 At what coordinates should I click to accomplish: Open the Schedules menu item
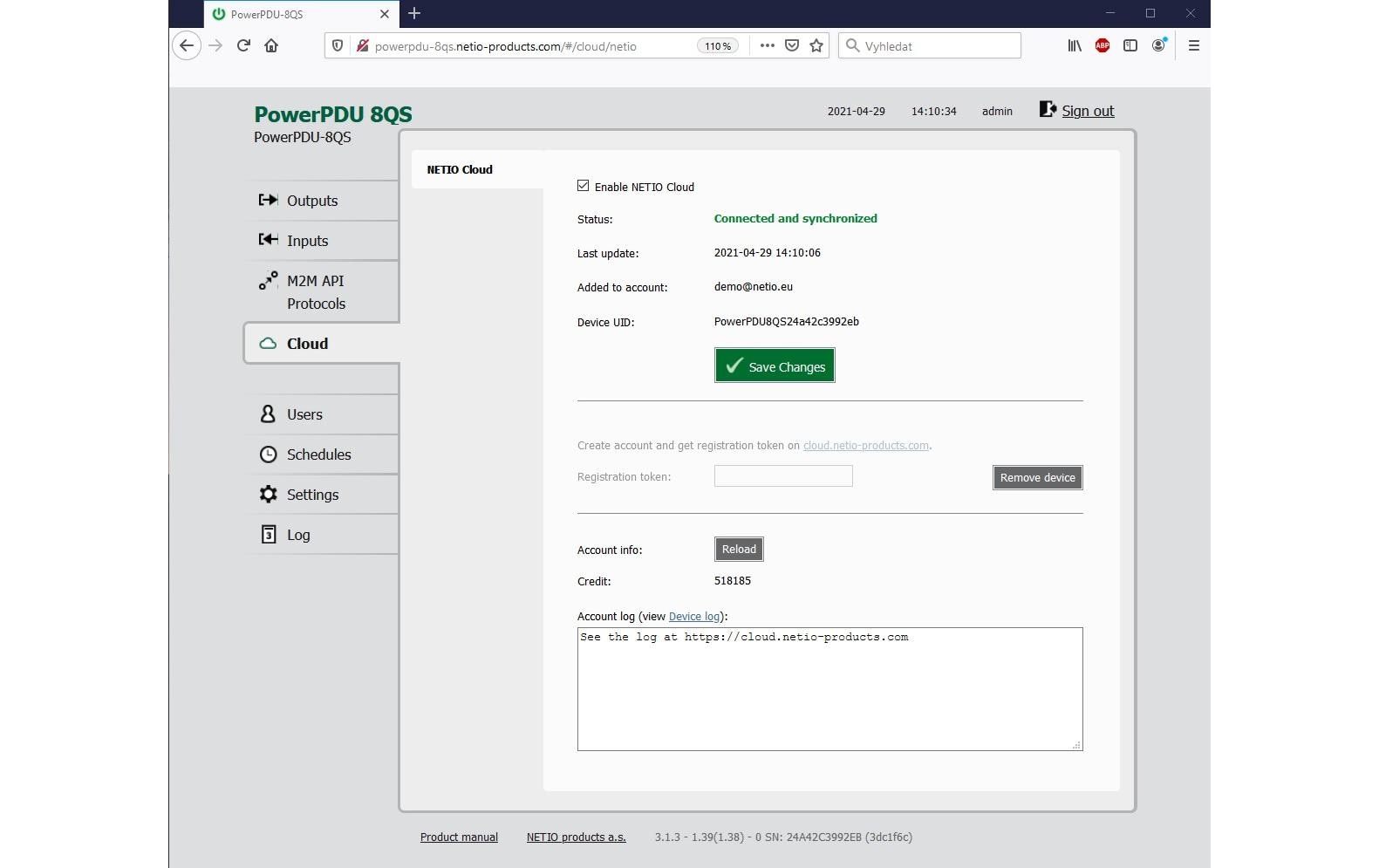click(321, 455)
